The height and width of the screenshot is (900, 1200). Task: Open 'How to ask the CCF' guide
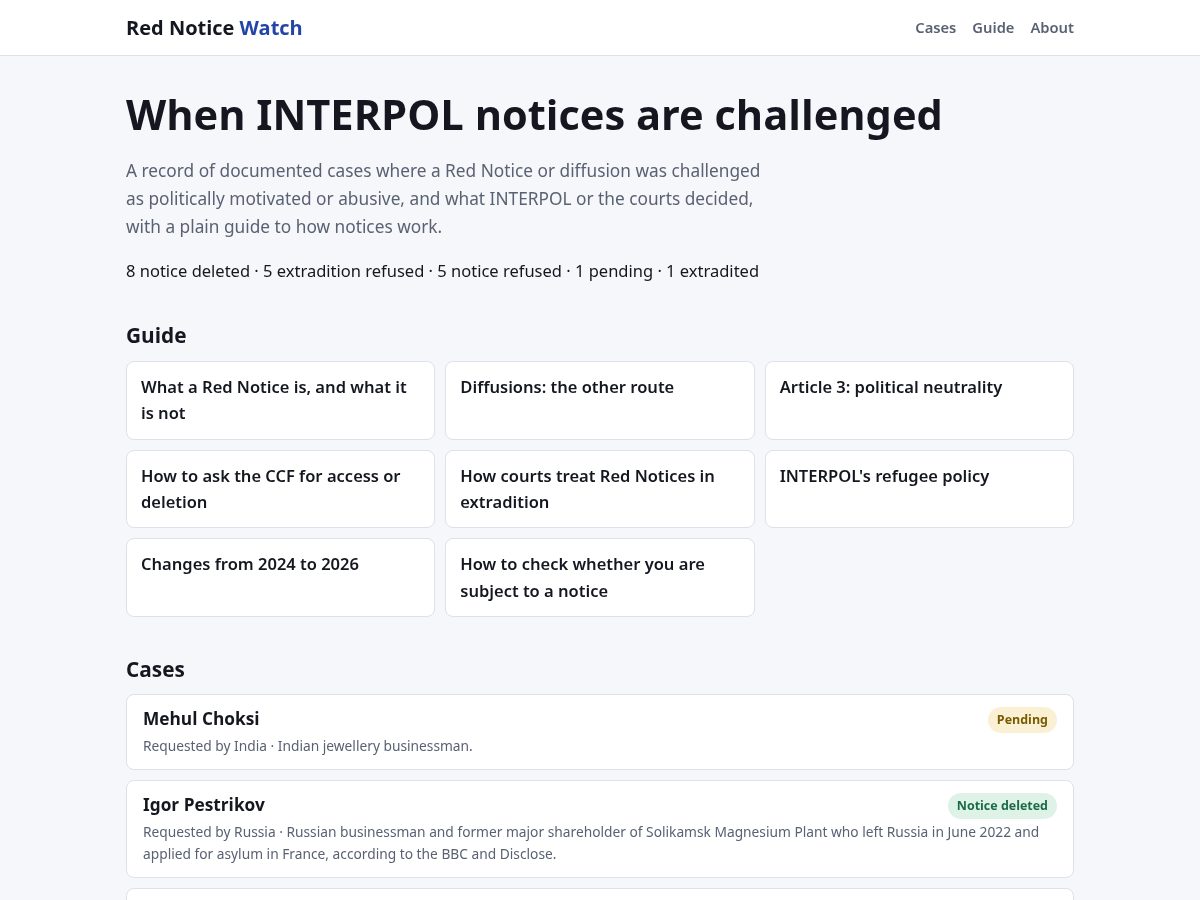[280, 489]
